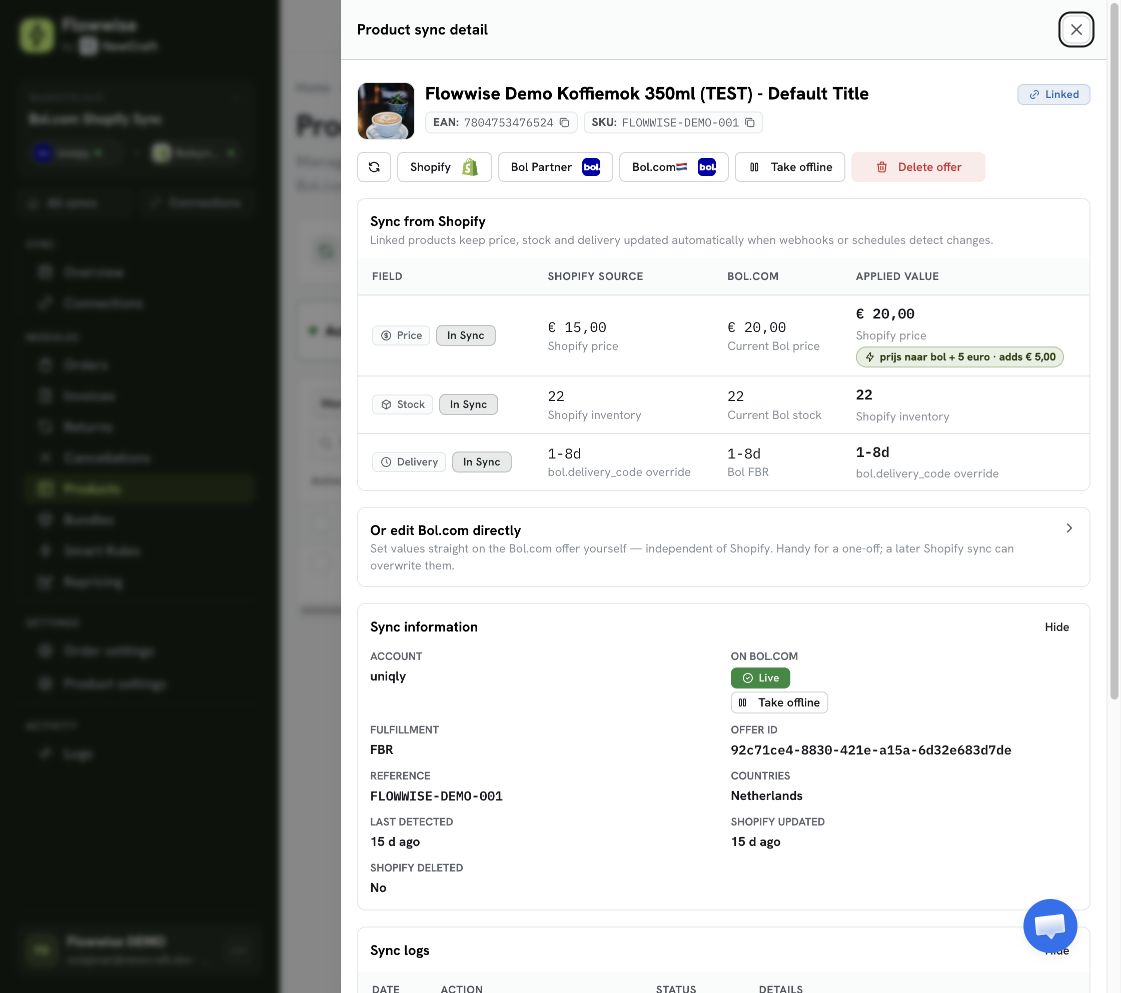Click the APPLIED VALUE column header
This screenshot has height=993, width=1121.
(897, 276)
